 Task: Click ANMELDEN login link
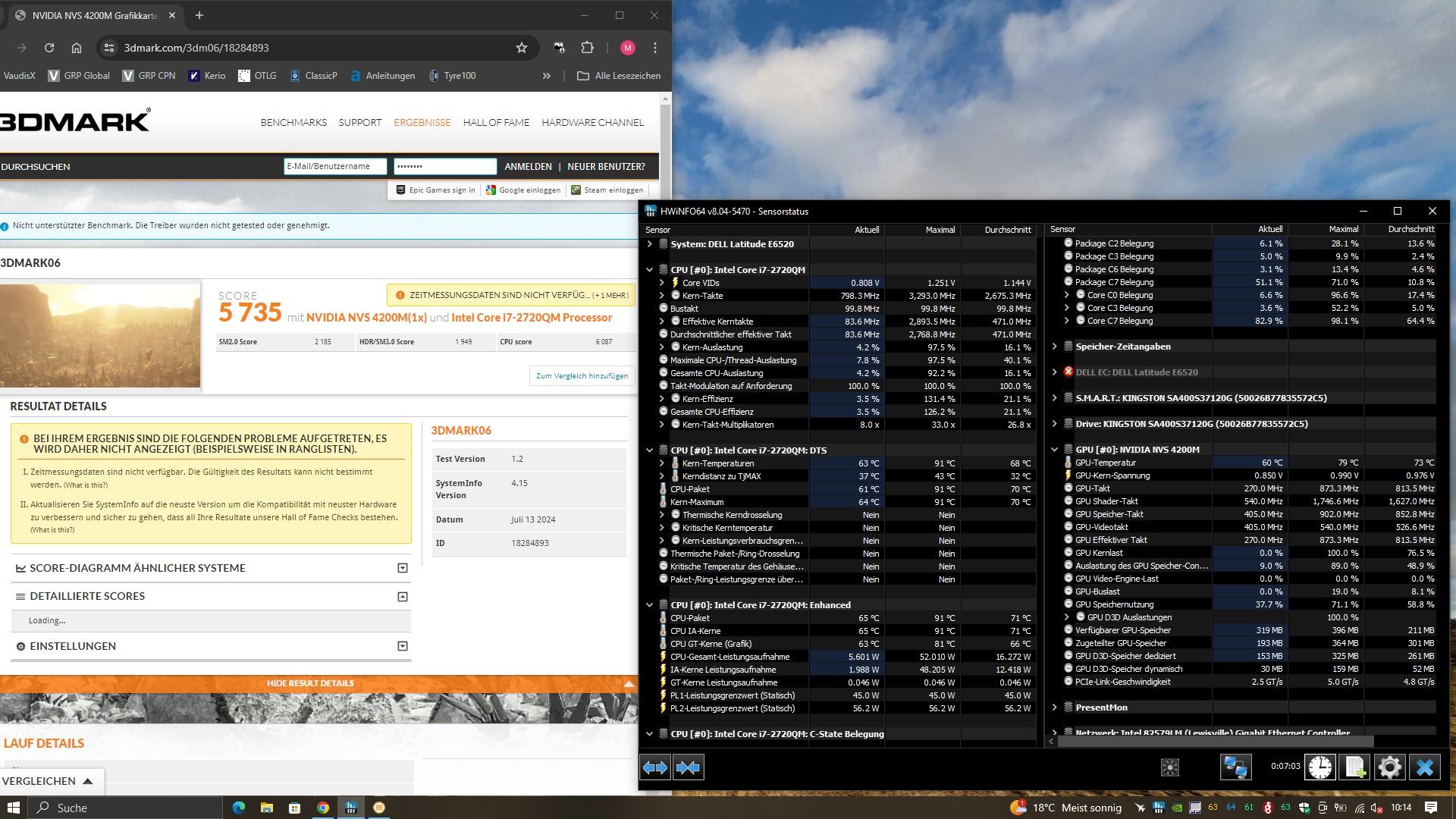528,167
